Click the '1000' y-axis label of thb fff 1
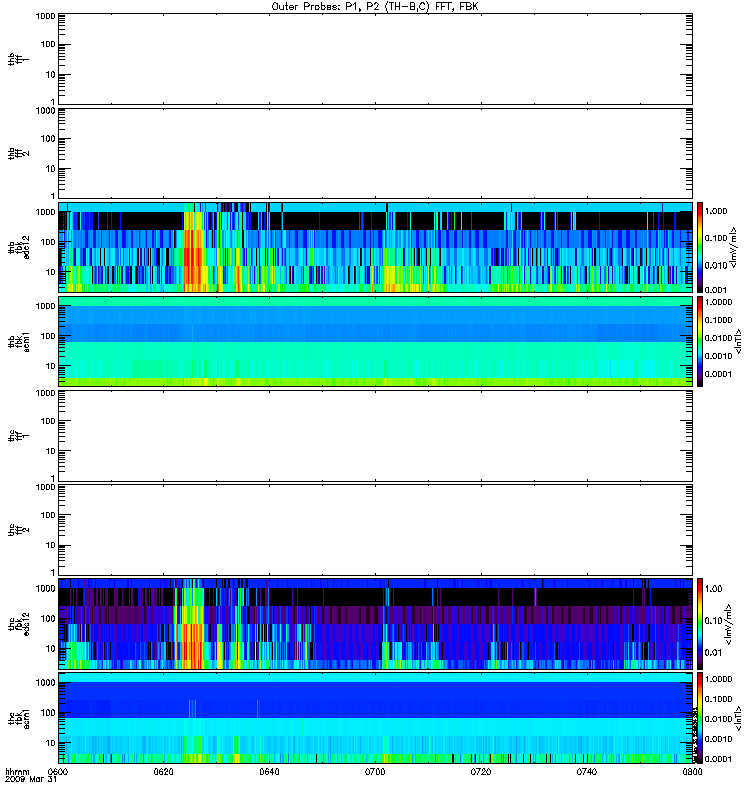750x800 pixels. [45, 16]
